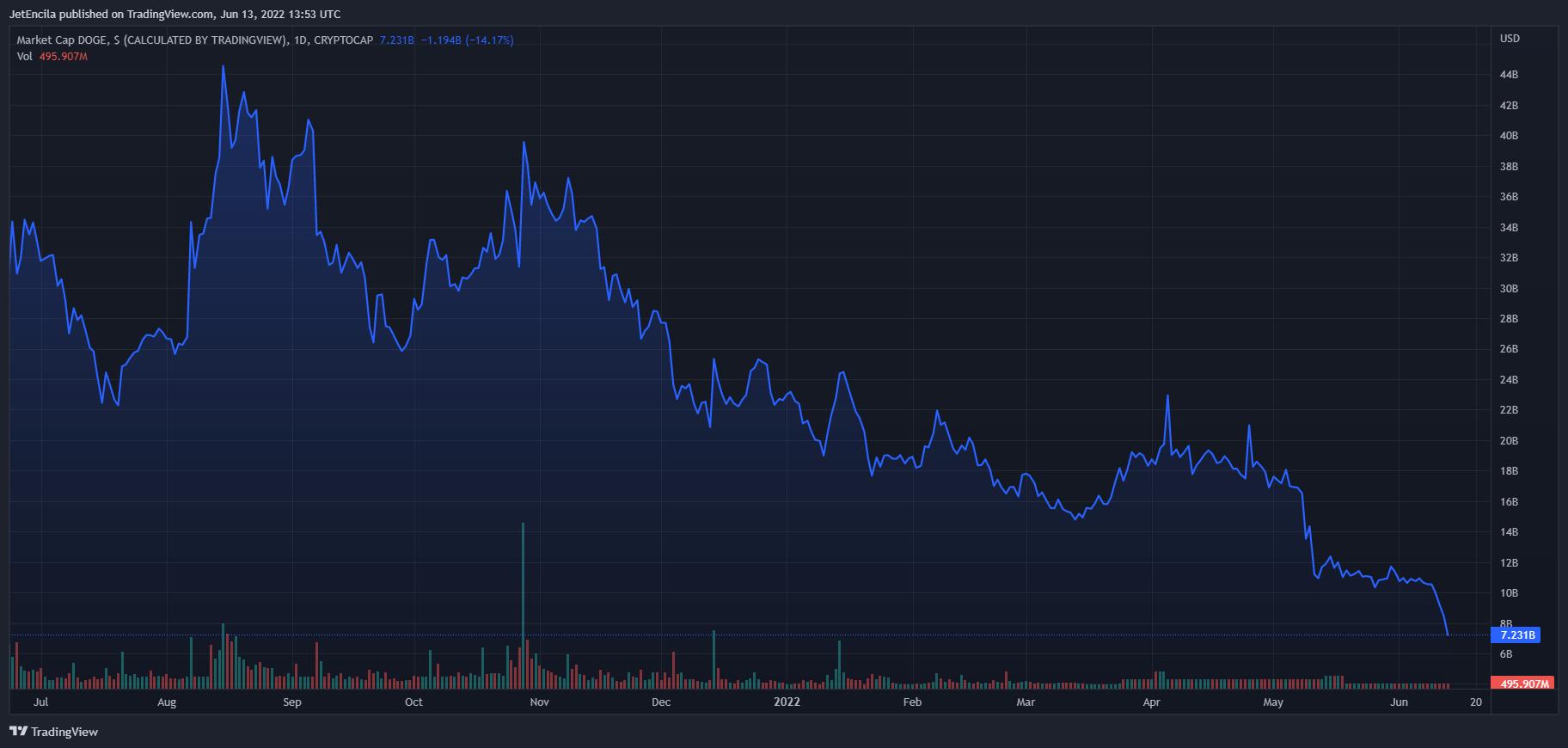Click the 20B price level label
This screenshot has height=748, width=1568.
(1509, 441)
